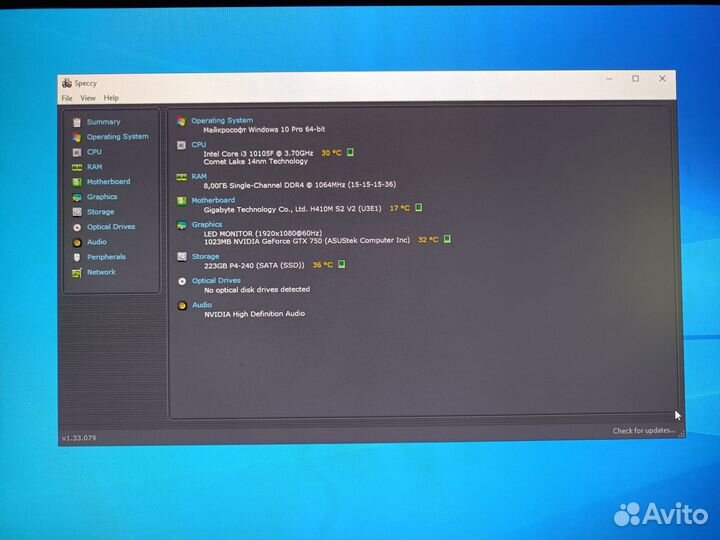The height and width of the screenshot is (540, 720).
Task: Click the GPU temperature 32 °C value
Action: (x=428, y=240)
